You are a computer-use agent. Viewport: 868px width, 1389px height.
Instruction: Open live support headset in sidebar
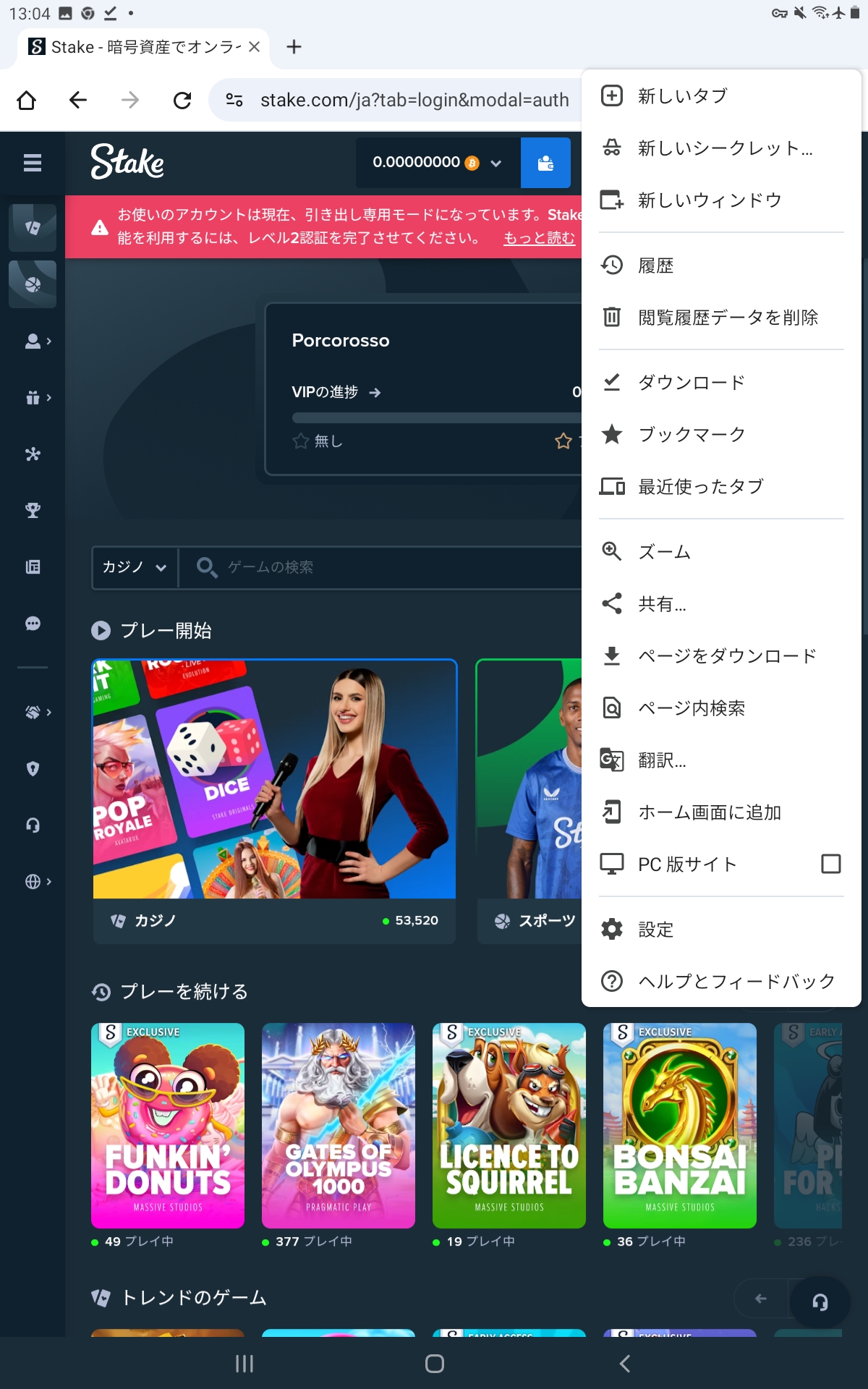[x=33, y=825]
